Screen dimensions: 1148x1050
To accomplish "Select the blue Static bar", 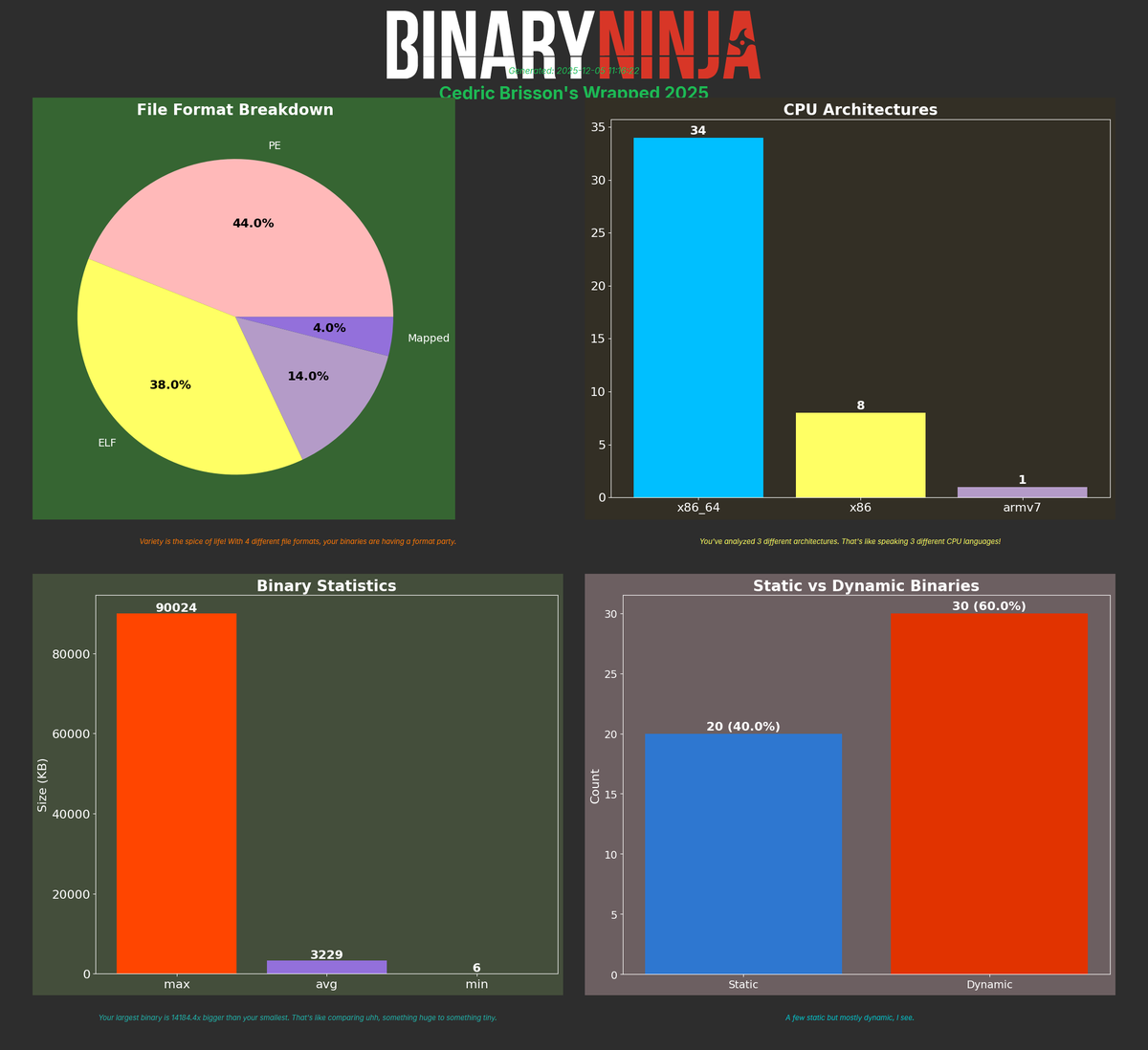I will coord(743,854).
